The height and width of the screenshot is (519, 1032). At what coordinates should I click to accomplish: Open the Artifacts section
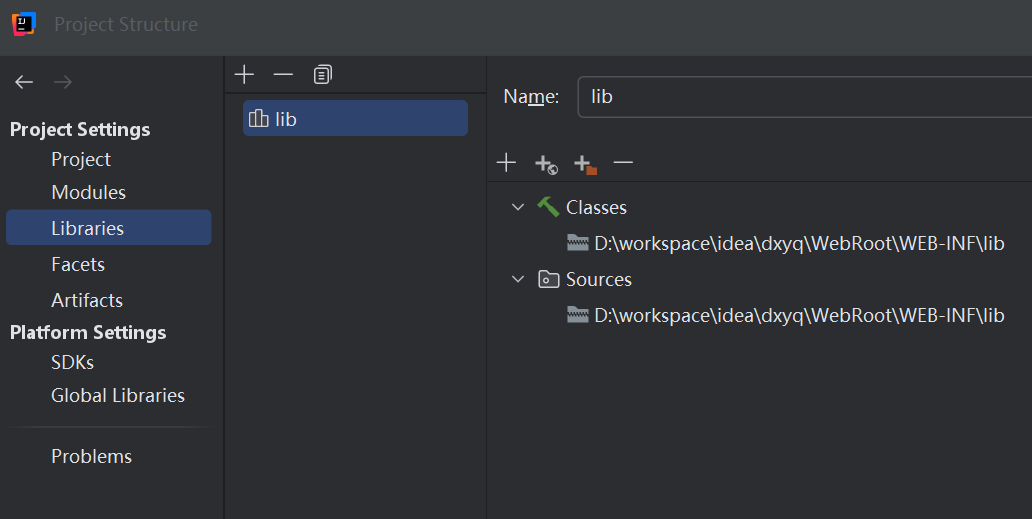[87, 300]
